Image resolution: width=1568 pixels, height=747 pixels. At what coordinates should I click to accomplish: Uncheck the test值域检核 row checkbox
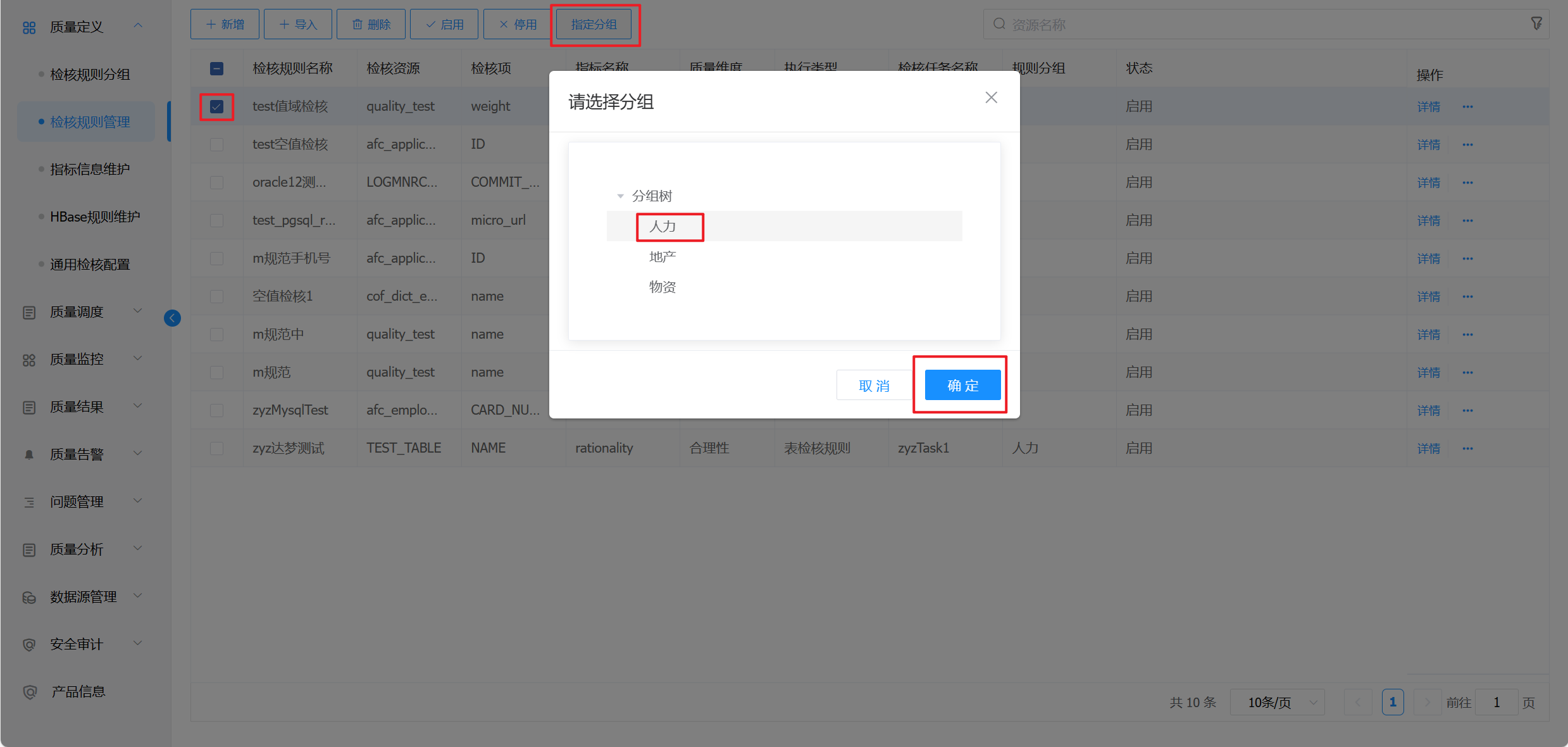(x=216, y=106)
